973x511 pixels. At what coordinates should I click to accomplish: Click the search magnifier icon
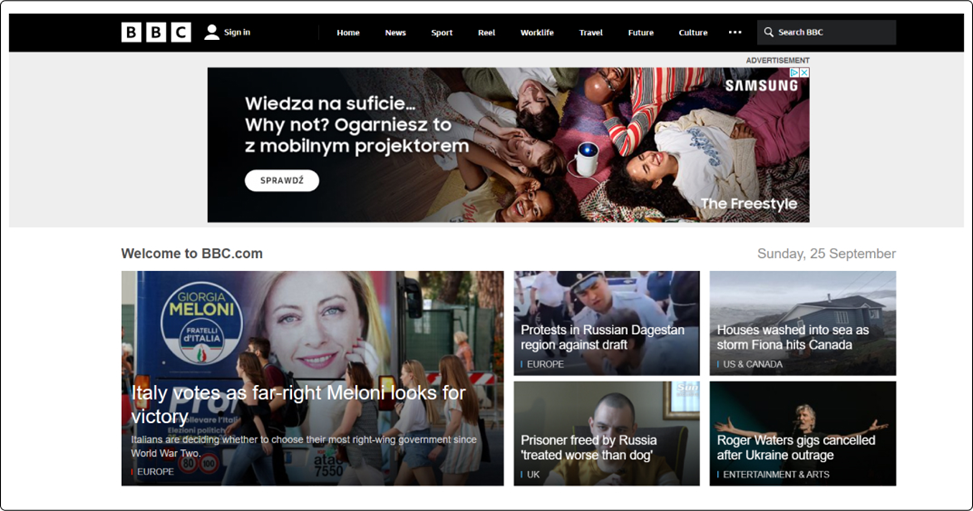(x=768, y=32)
